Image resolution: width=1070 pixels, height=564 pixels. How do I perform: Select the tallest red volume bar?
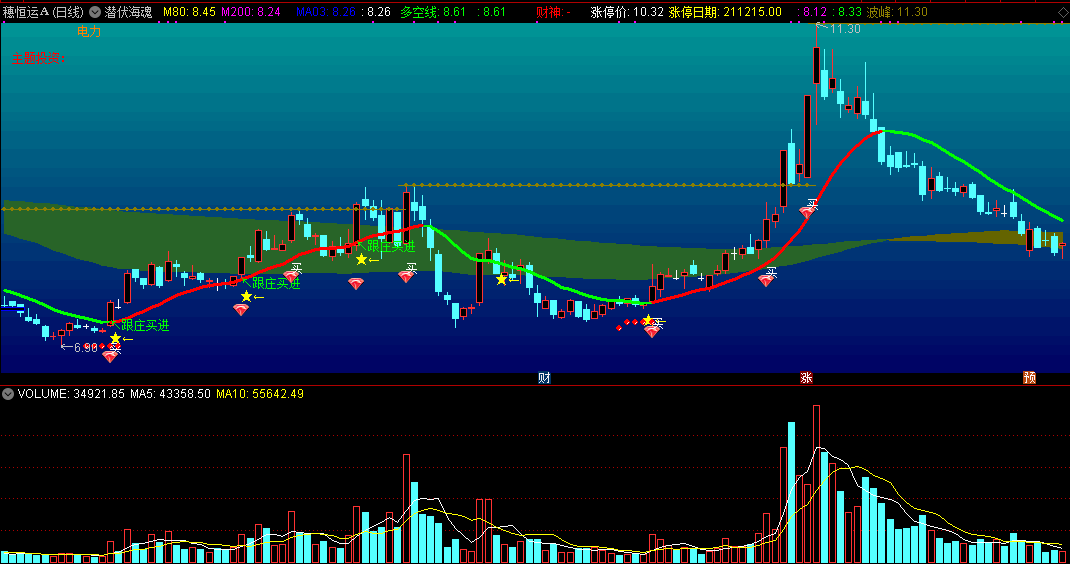tap(816, 484)
